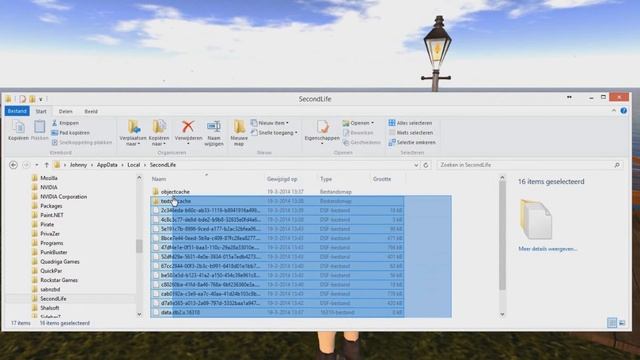Image resolution: width=640 pixels, height=360 pixels.
Task: Click the Johnny breadcrumb in address bar
Action: coord(78,165)
